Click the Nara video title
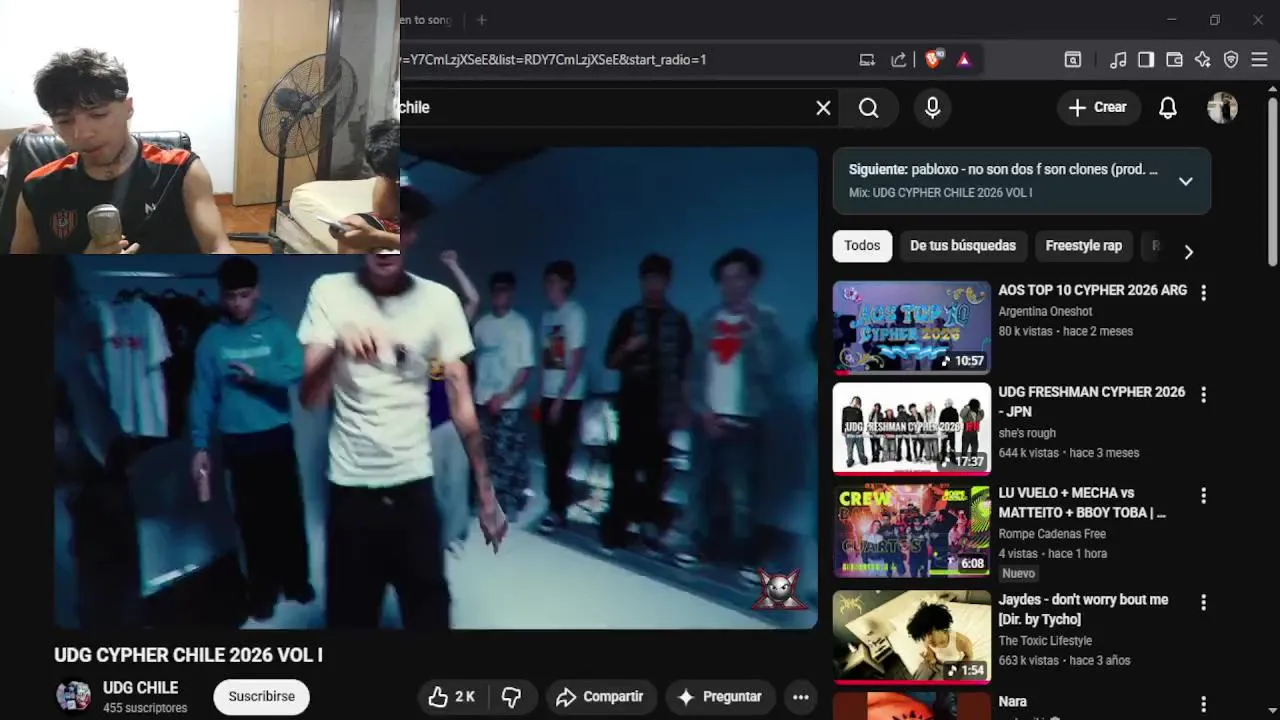This screenshot has width=1280, height=720. click(1012, 702)
